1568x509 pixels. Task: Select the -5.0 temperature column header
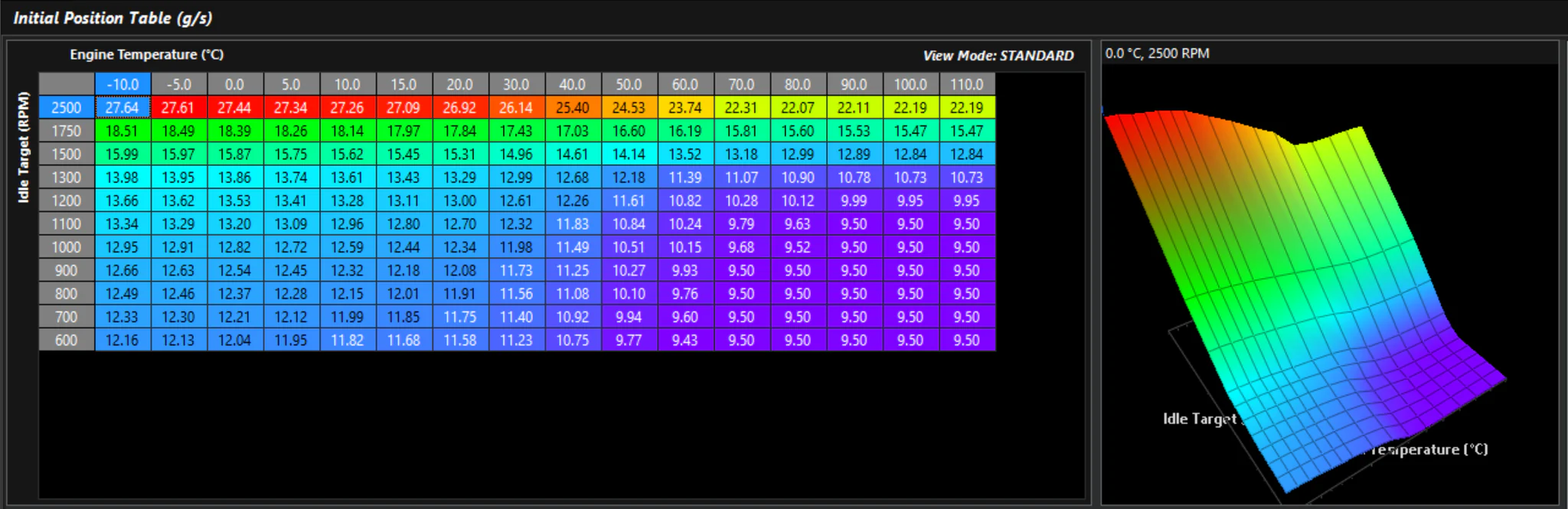tap(179, 84)
